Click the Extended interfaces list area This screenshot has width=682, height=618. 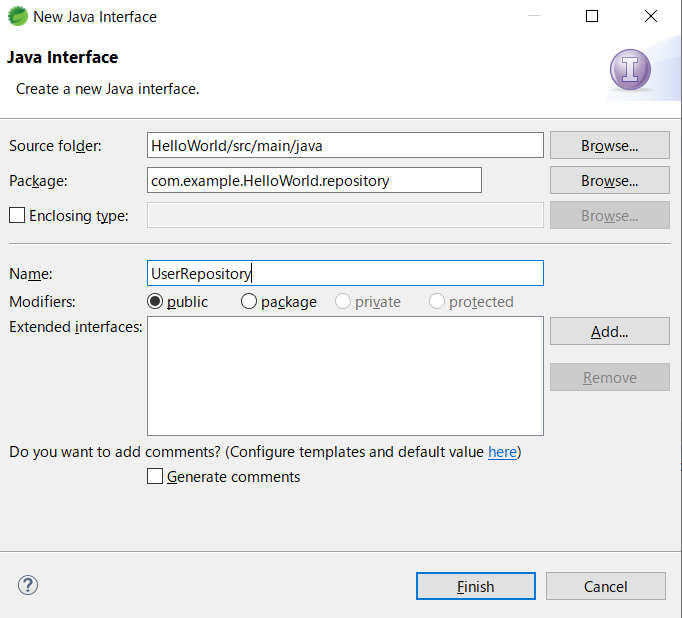(x=345, y=376)
